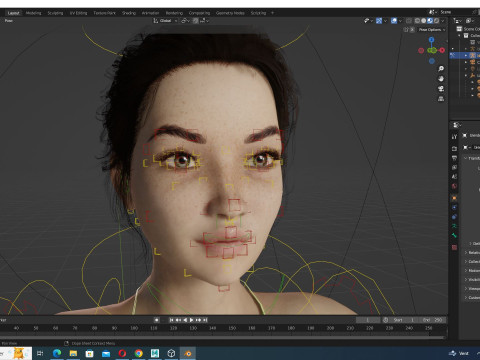Switch to the Sculpting workspace tab
Image resolution: width=480 pixels, height=360 pixels.
[x=55, y=13]
